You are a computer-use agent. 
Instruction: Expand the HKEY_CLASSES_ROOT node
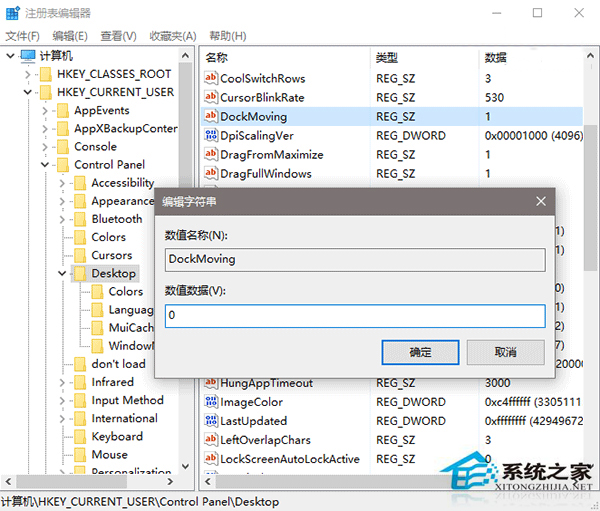[28, 74]
